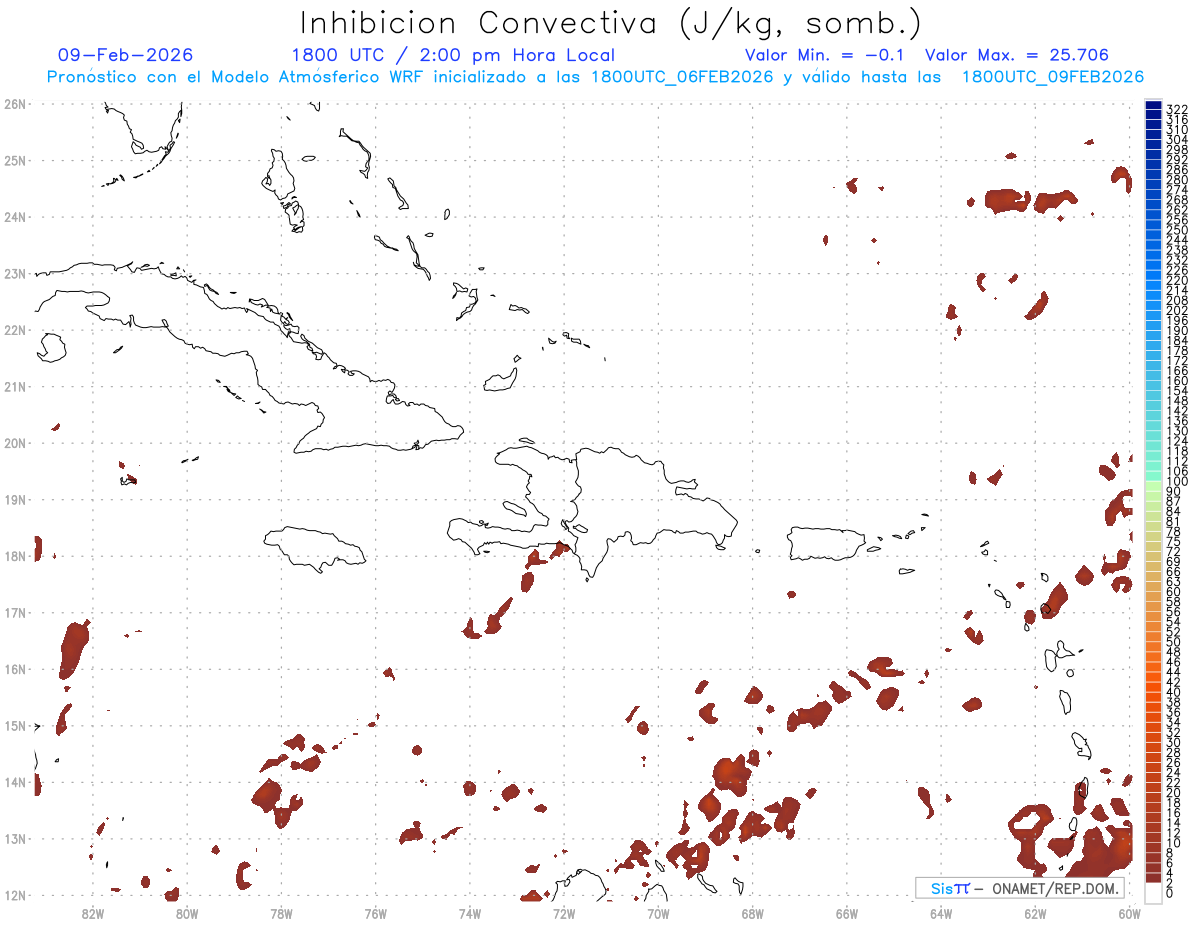Click the "15N" latitude label
This screenshot has height=927, width=1200.
click(15, 725)
